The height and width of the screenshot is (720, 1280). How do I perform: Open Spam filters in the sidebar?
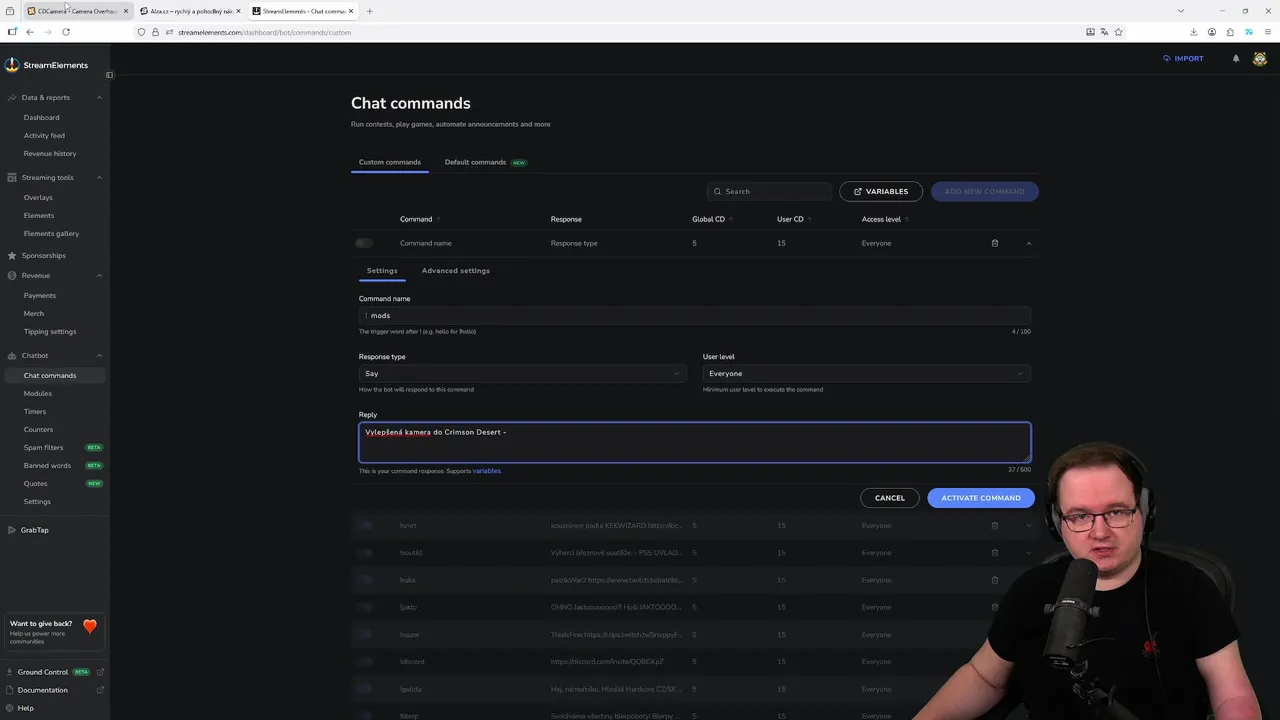pyautogui.click(x=43, y=447)
